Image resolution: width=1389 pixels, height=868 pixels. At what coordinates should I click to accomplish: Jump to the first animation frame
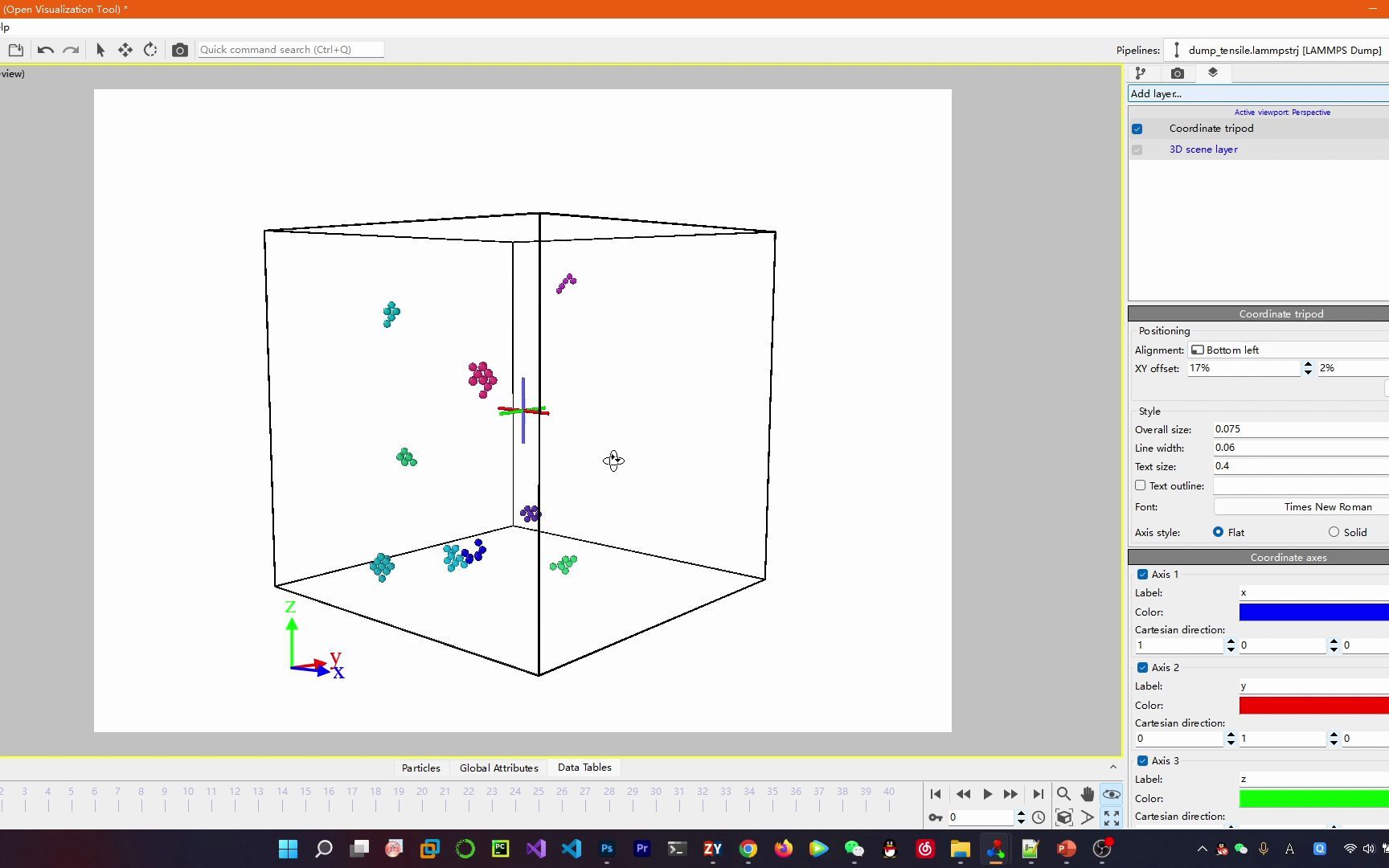936,794
